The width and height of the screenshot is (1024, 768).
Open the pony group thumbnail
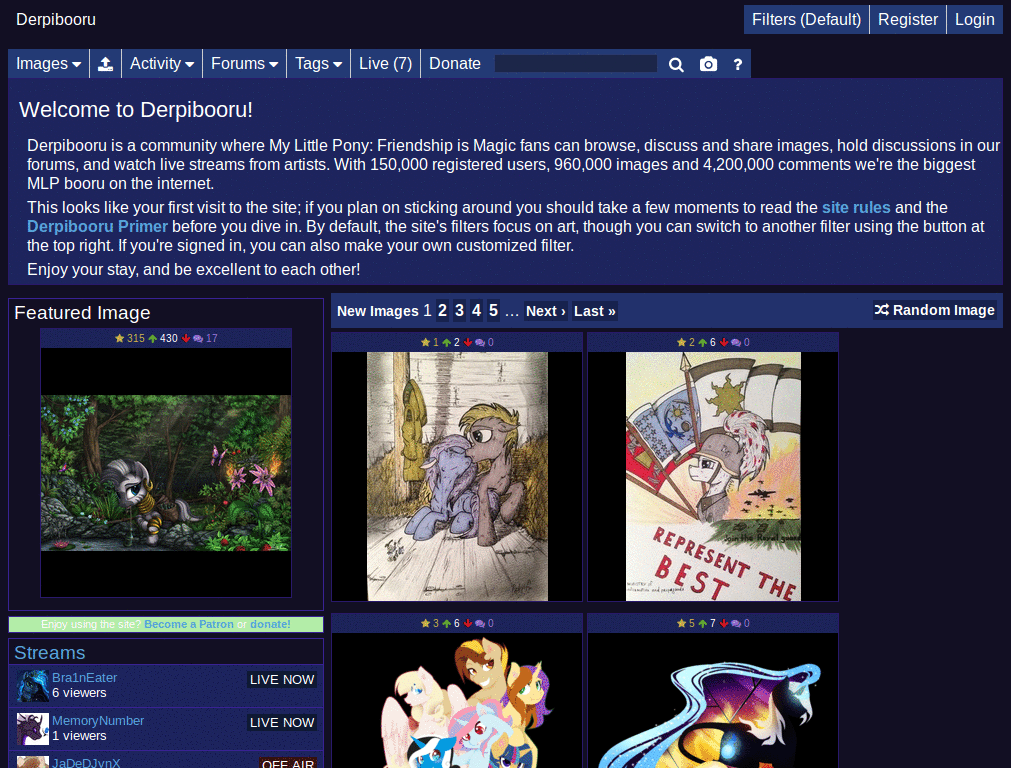[x=456, y=701]
